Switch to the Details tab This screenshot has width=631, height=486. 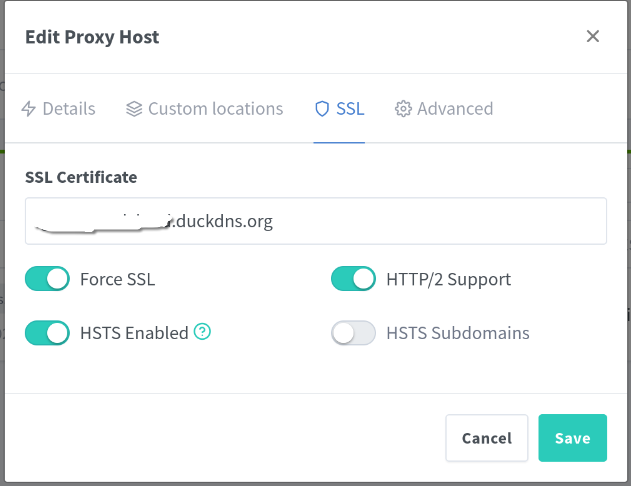69,109
